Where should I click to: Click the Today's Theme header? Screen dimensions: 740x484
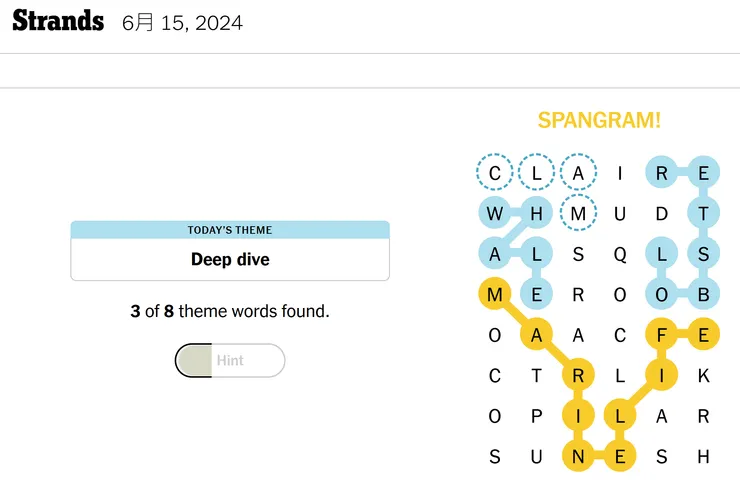point(230,230)
